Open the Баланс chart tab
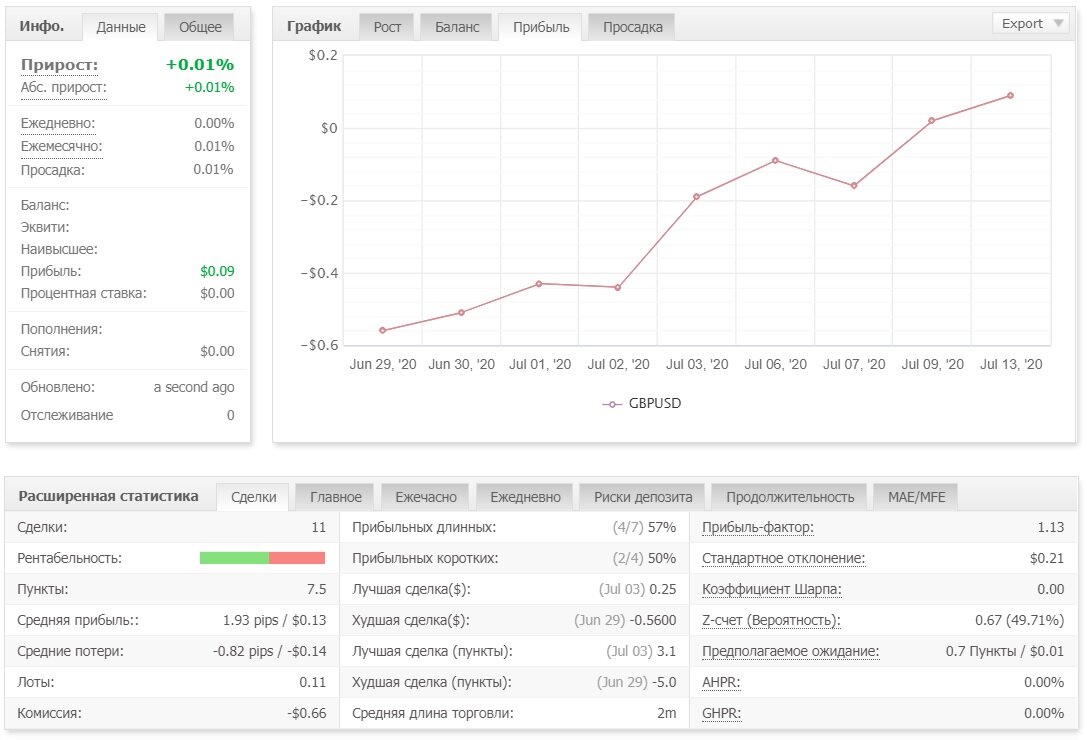This screenshot has height=740, width=1087. click(x=457, y=27)
